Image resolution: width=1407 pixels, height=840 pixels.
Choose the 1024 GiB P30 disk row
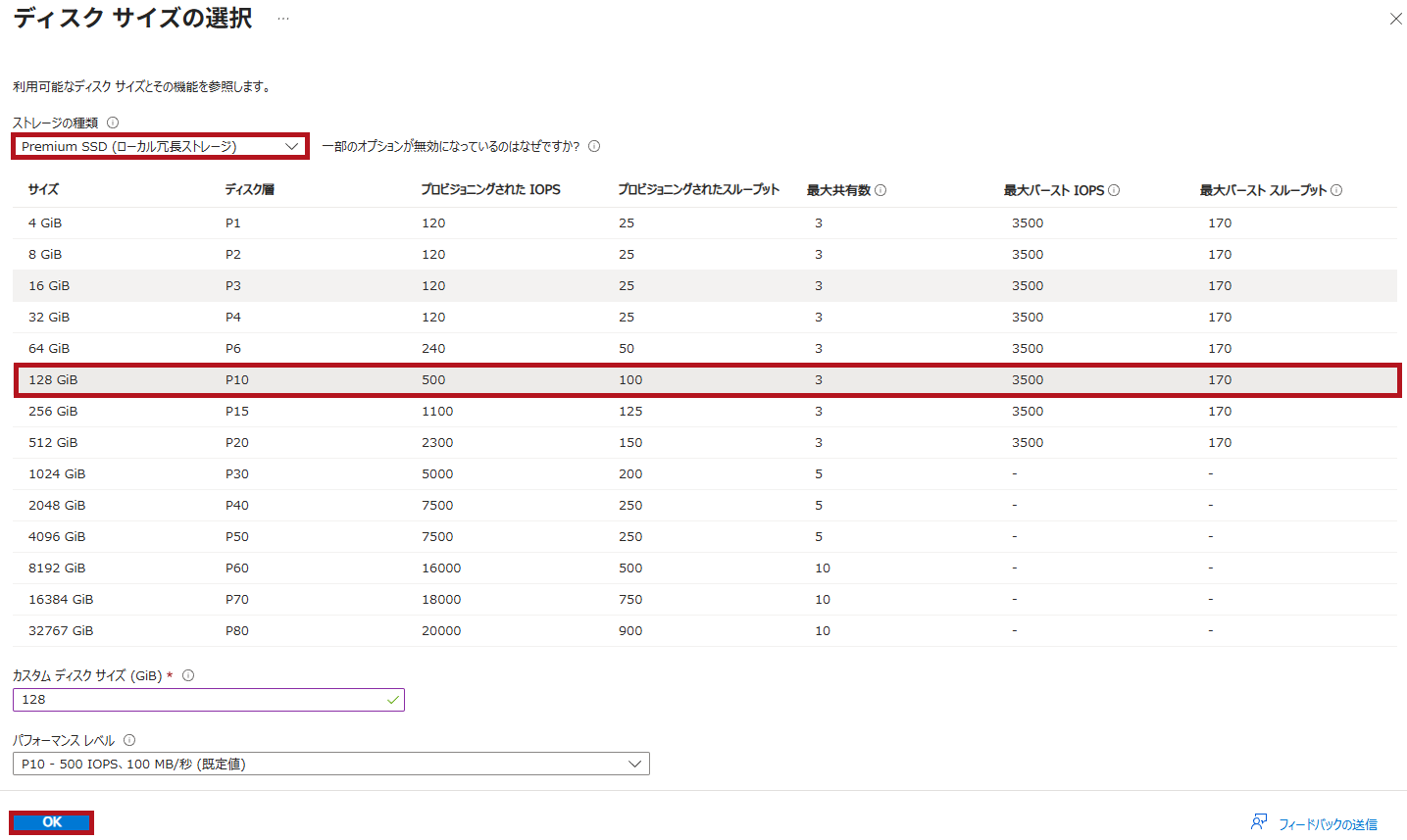706,473
